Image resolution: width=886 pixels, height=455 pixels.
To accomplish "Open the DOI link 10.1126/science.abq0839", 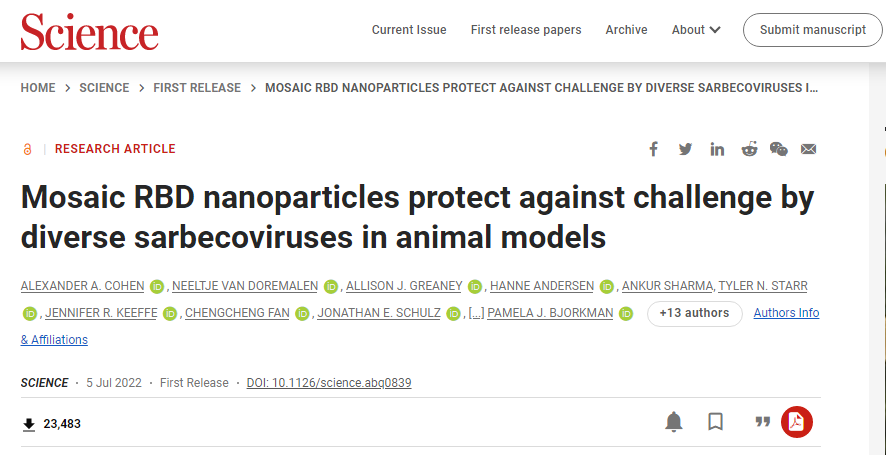I will pos(329,383).
